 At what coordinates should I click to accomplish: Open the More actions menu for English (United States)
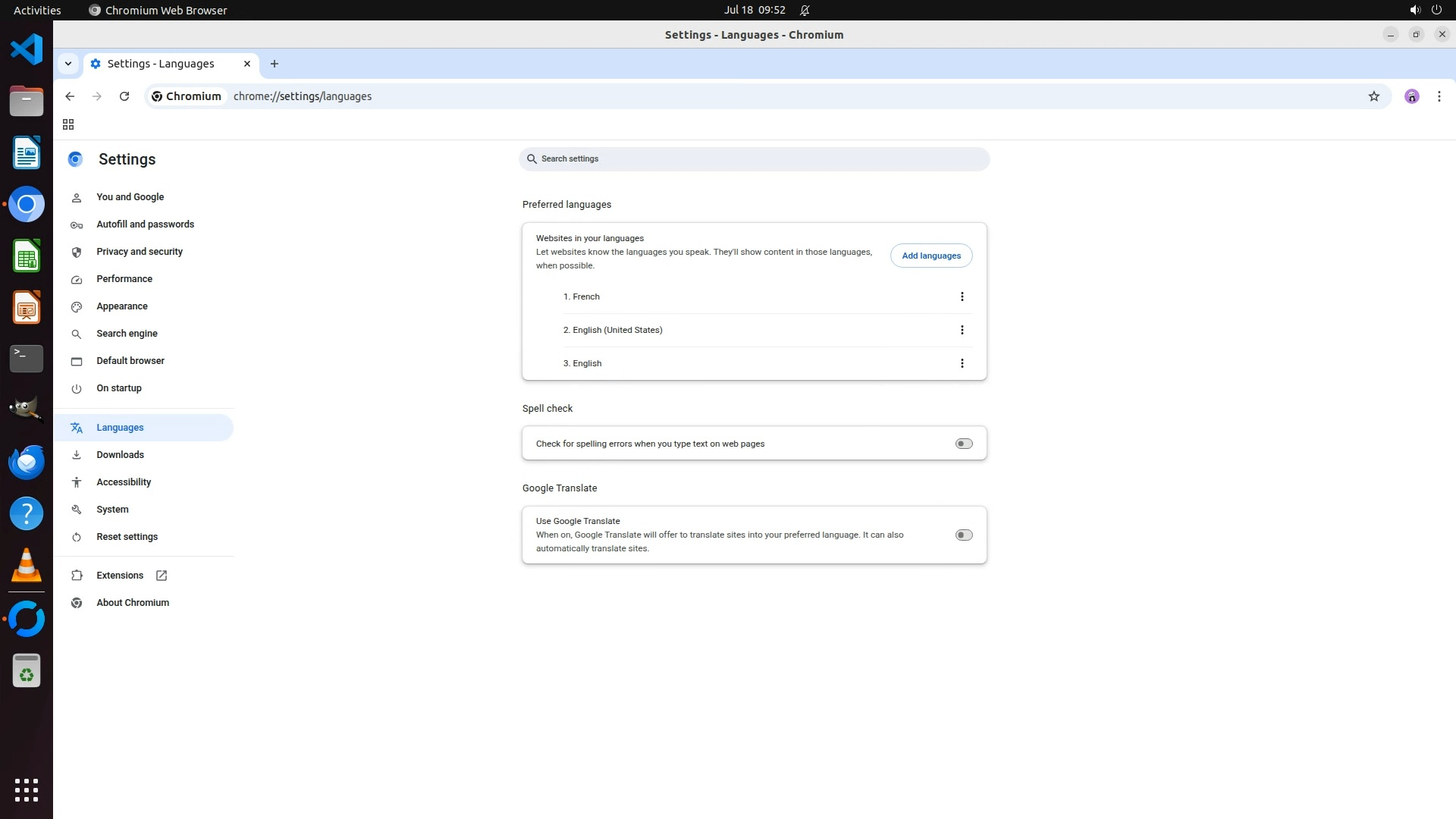(x=962, y=330)
